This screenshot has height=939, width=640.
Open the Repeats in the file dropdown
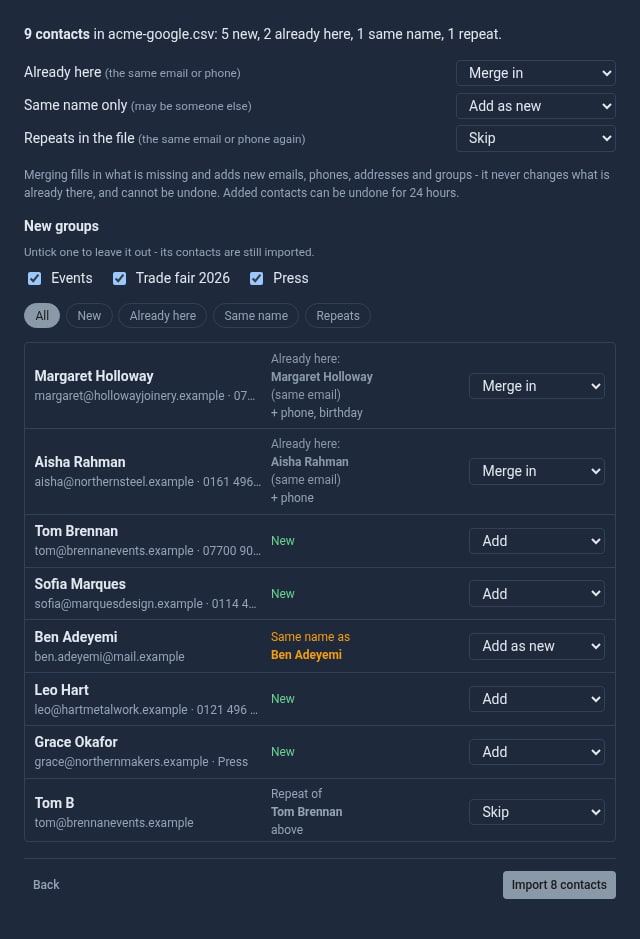click(x=535, y=138)
